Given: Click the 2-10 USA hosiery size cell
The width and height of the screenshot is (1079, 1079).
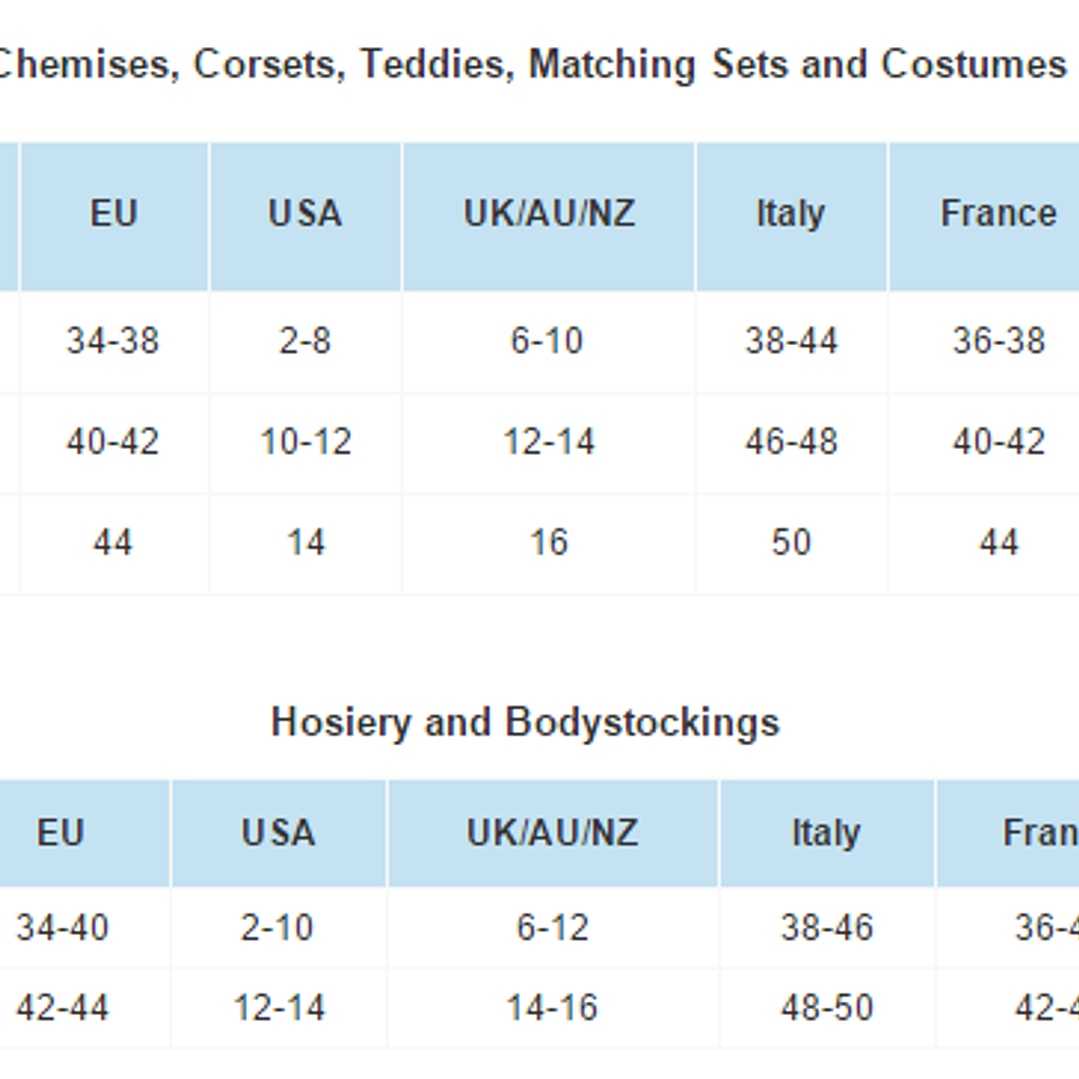Looking at the screenshot, I should (277, 928).
